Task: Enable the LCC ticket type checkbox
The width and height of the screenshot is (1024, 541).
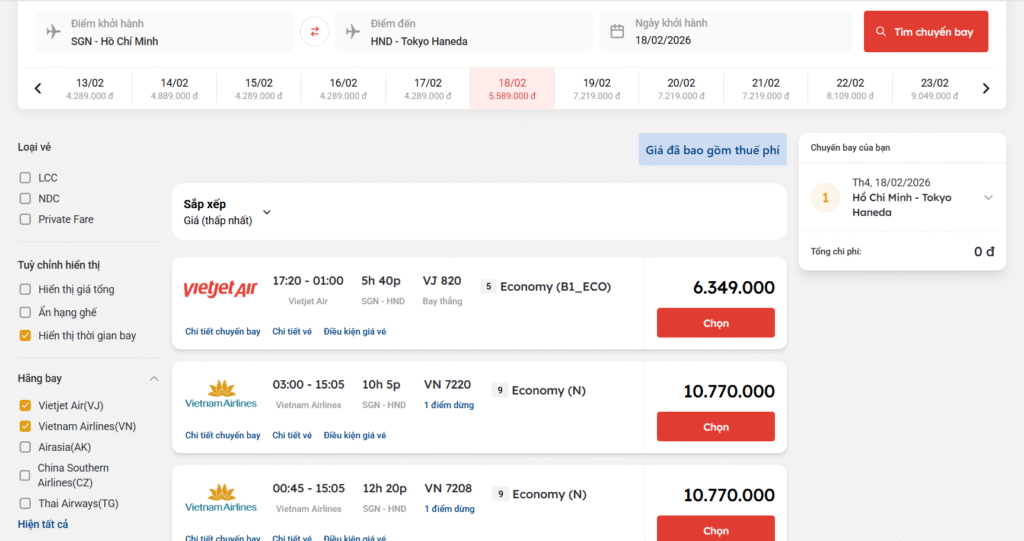Action: coord(25,178)
